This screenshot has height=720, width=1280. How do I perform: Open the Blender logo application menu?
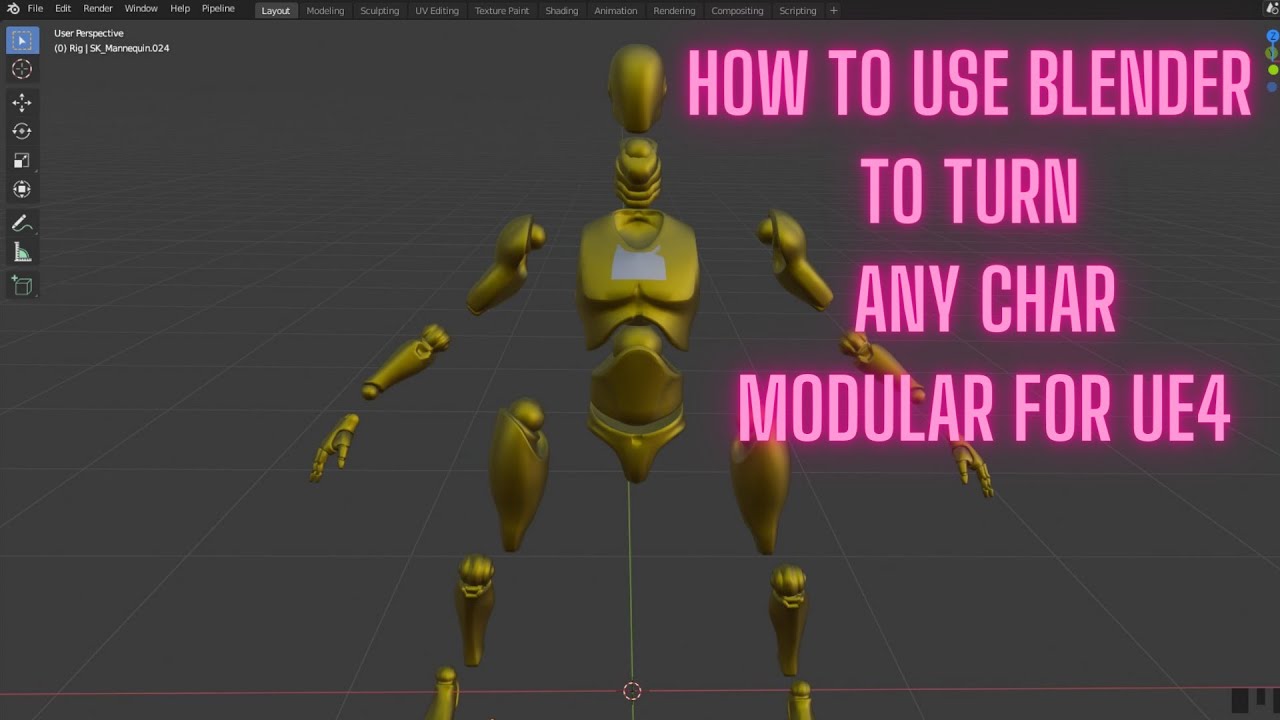coord(12,9)
